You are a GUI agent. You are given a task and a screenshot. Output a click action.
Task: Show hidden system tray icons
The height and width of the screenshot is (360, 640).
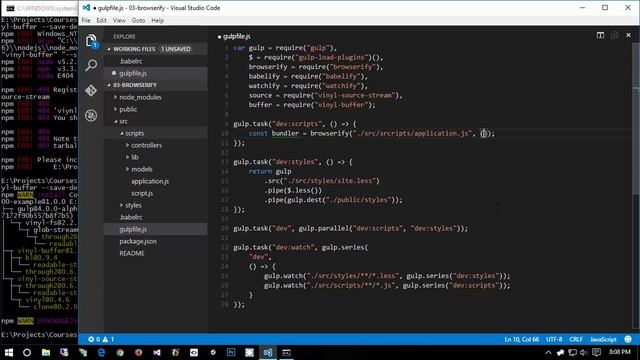[x=548, y=353]
